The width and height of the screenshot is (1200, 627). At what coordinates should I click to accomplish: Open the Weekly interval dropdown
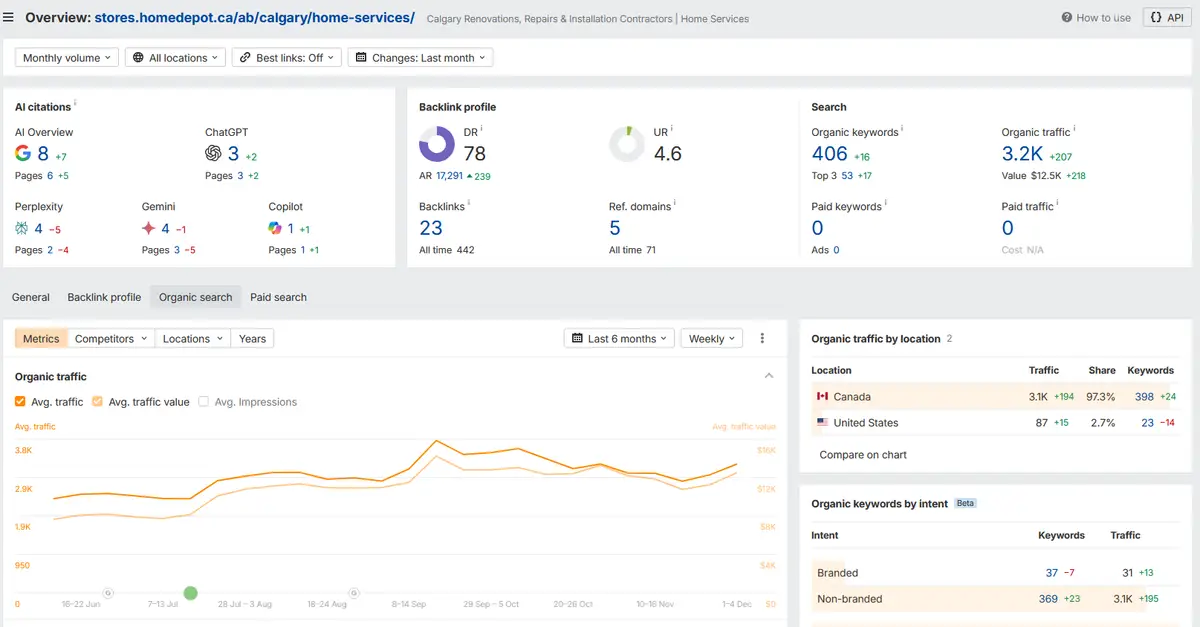click(x=712, y=339)
